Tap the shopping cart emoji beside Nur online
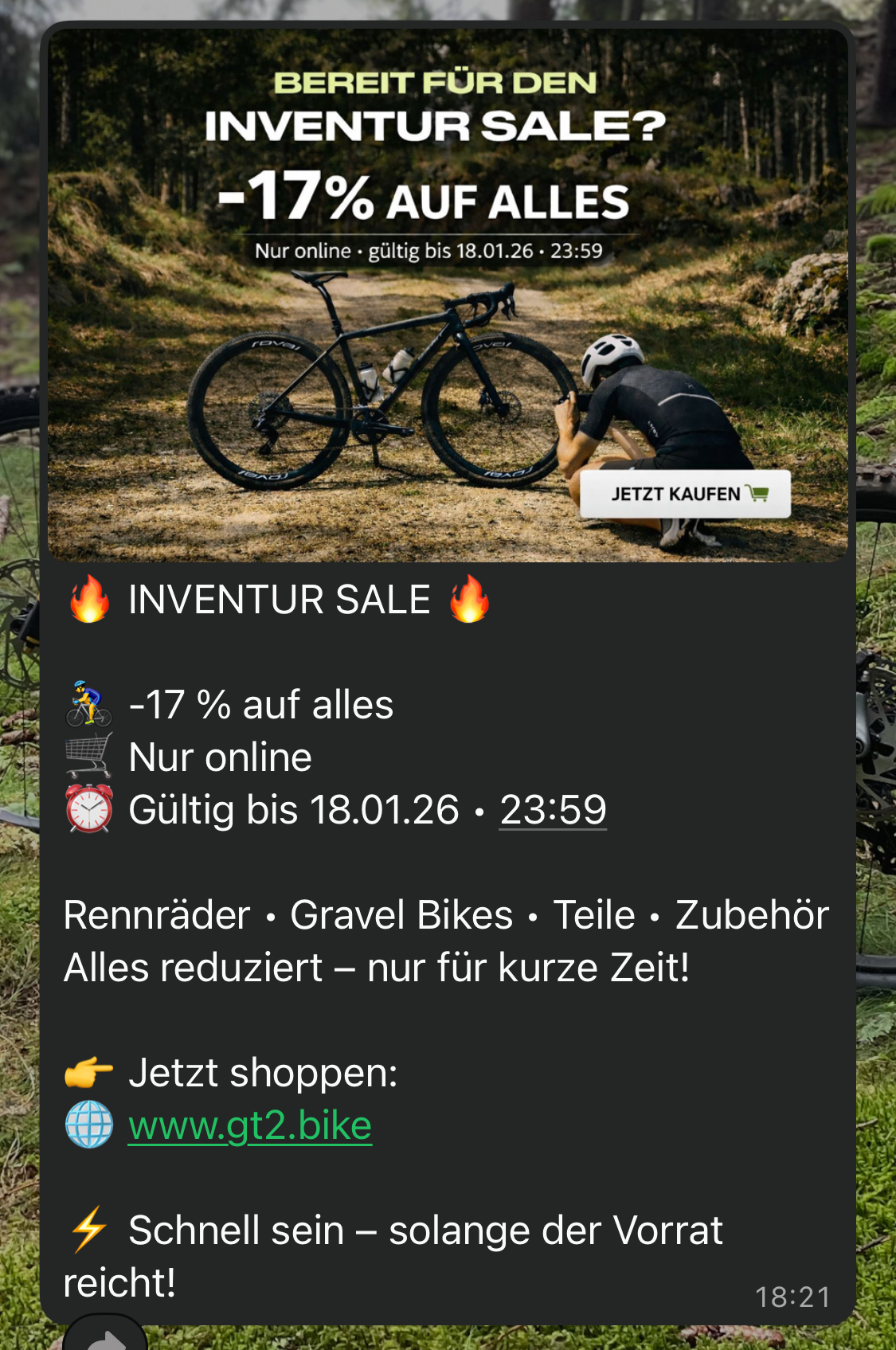Image resolution: width=896 pixels, height=1350 pixels. [89, 756]
